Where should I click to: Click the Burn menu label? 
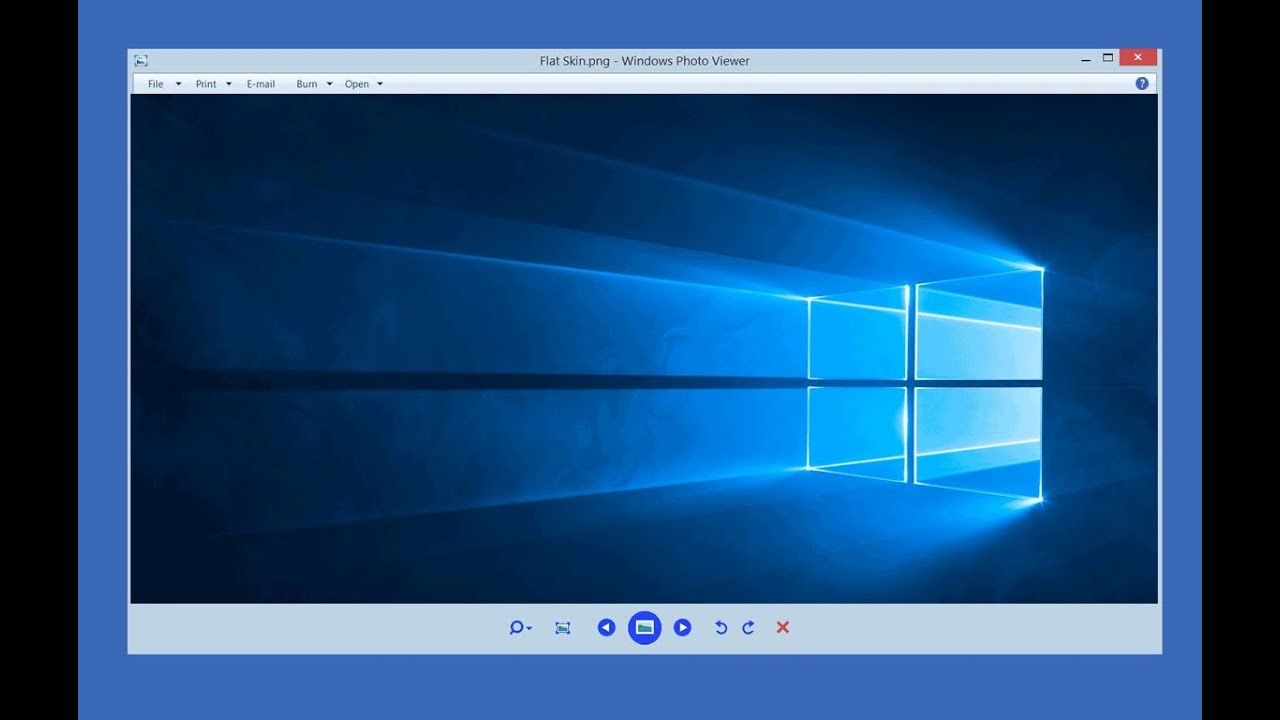click(x=307, y=84)
